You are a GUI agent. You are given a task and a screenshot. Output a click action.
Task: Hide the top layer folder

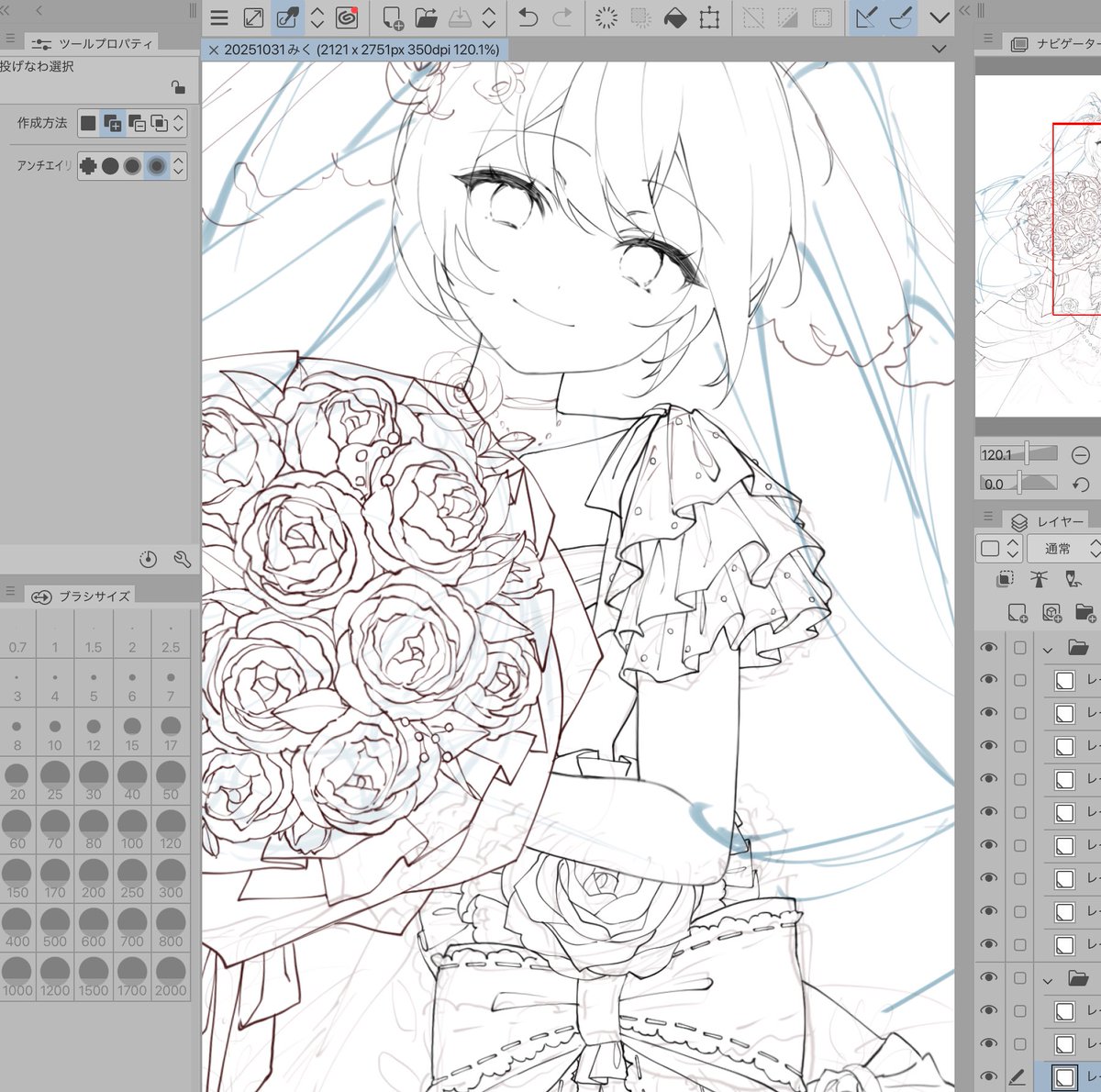tap(988, 647)
